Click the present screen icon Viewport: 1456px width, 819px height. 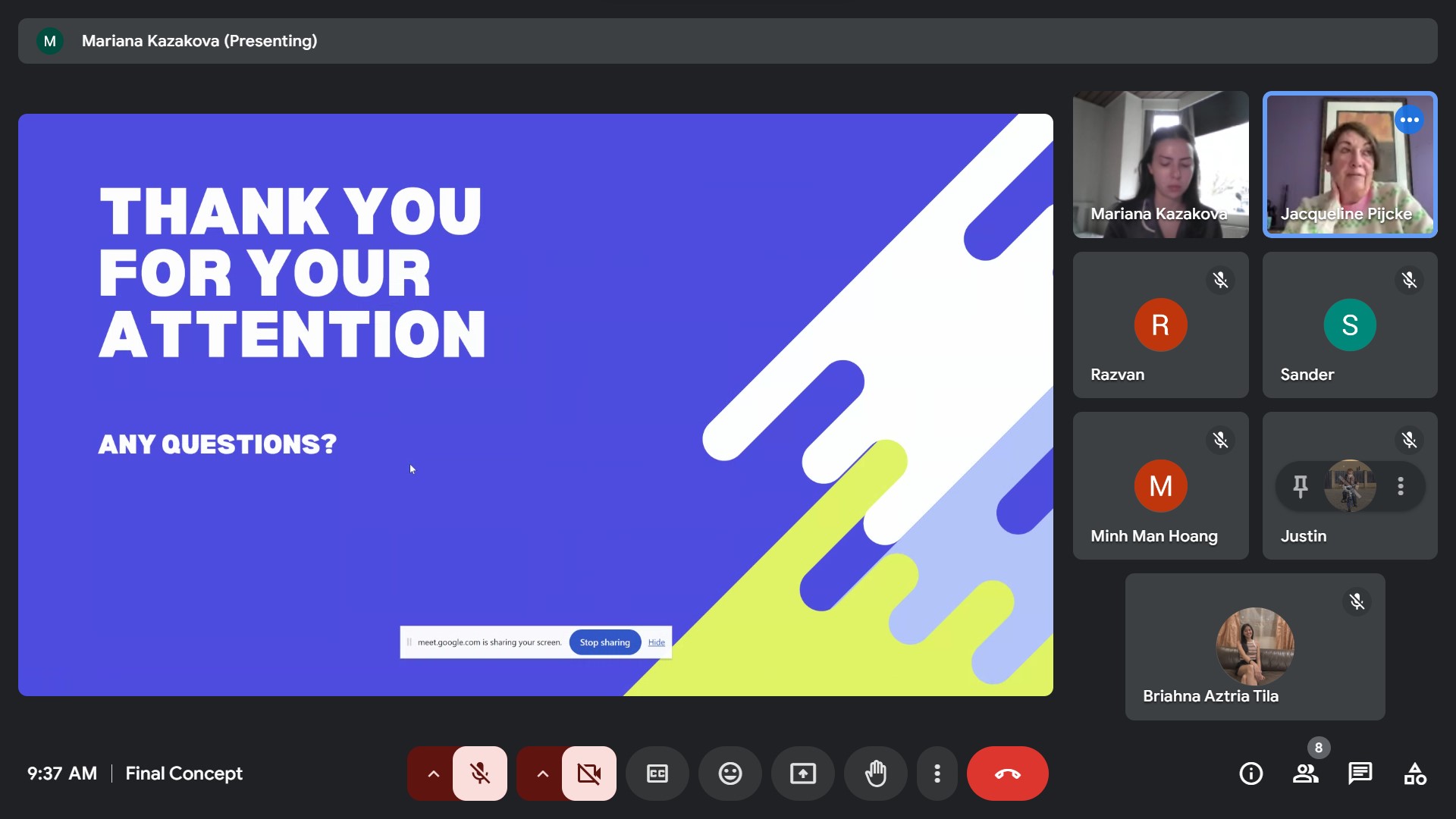(x=802, y=773)
